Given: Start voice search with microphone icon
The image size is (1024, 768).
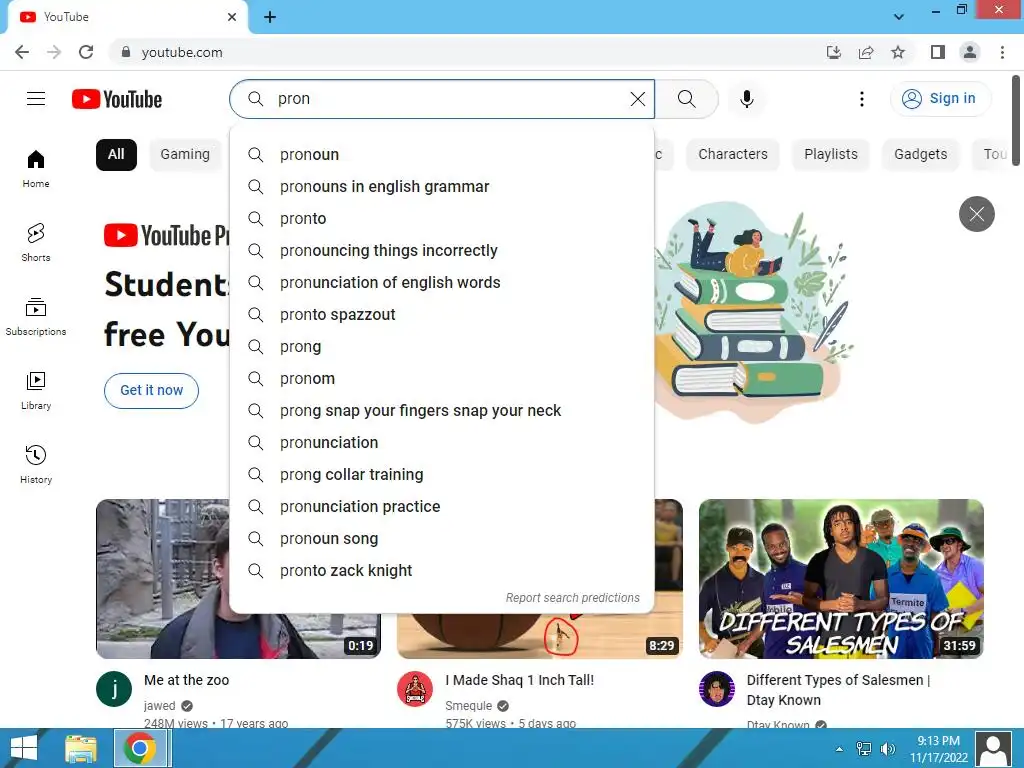Looking at the screenshot, I should point(747,99).
